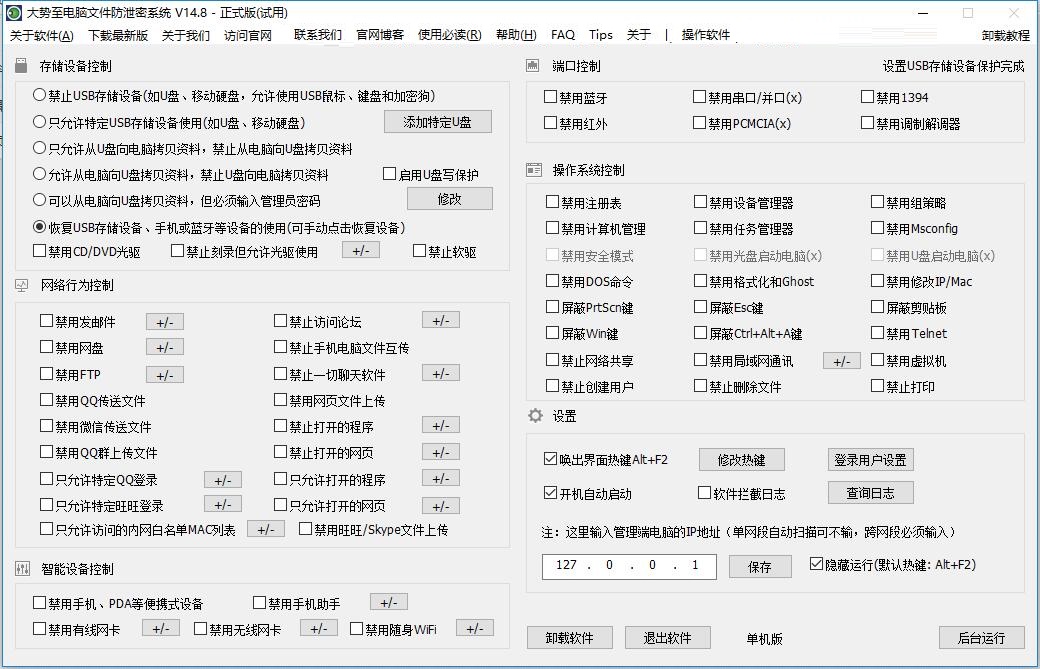The height and width of the screenshot is (669, 1040).
Task: Open 使用必读(R) menu
Action: (x=450, y=35)
